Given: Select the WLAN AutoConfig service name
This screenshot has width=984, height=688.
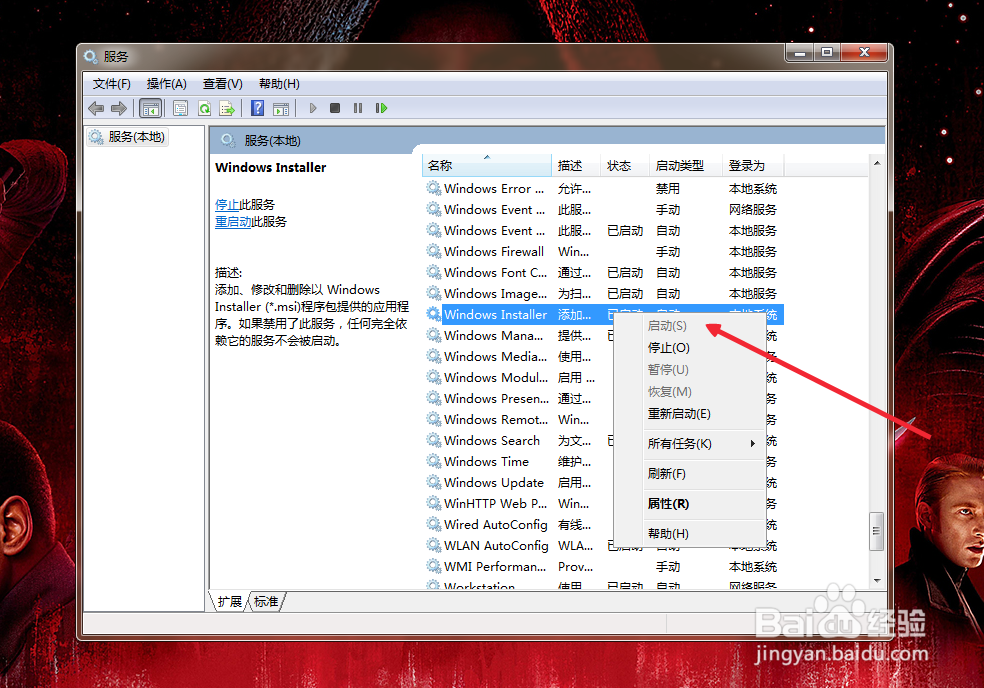Looking at the screenshot, I should 496,546.
